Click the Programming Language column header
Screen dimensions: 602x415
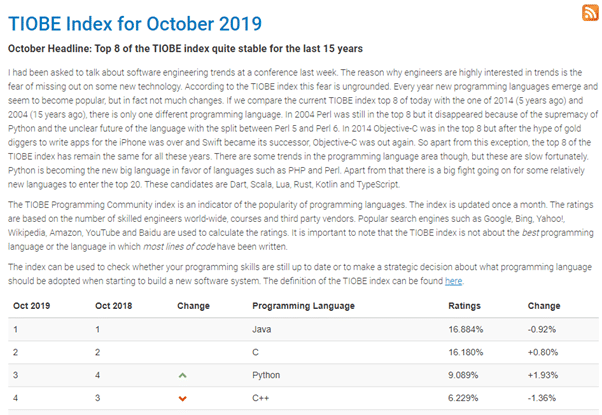tap(303, 306)
